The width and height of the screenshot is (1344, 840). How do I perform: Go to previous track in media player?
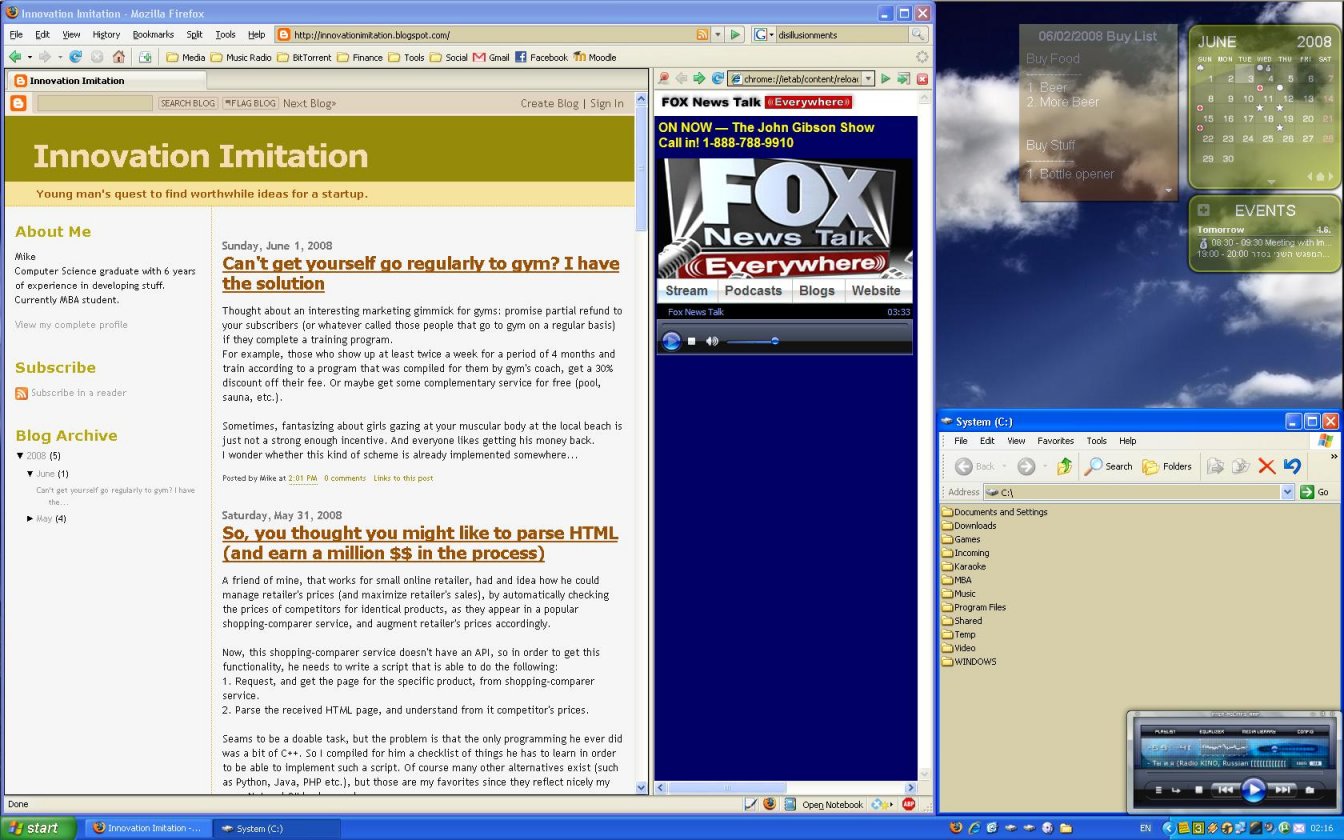pyautogui.click(x=1224, y=789)
